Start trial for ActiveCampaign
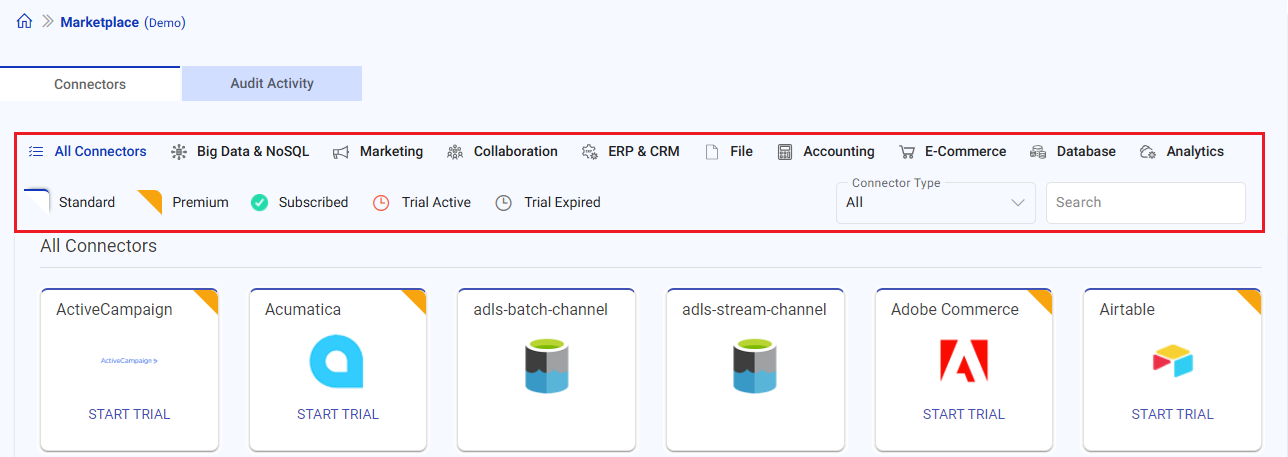Screen dimensions: 1288x457 pyautogui.click(x=129, y=414)
